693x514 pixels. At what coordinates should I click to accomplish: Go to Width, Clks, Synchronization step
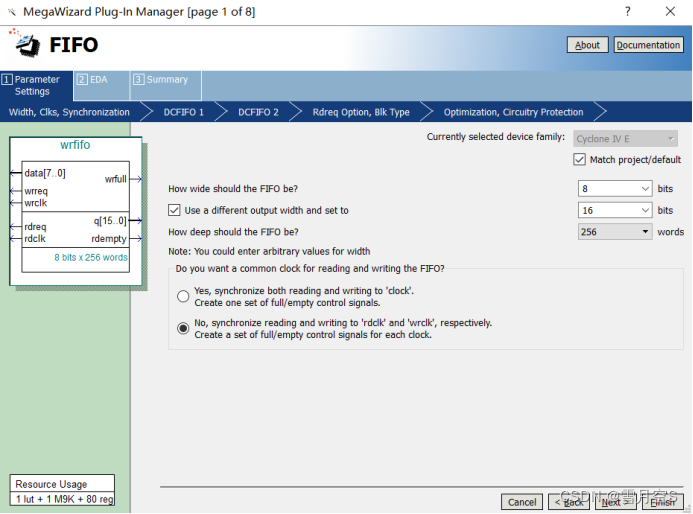(69, 112)
